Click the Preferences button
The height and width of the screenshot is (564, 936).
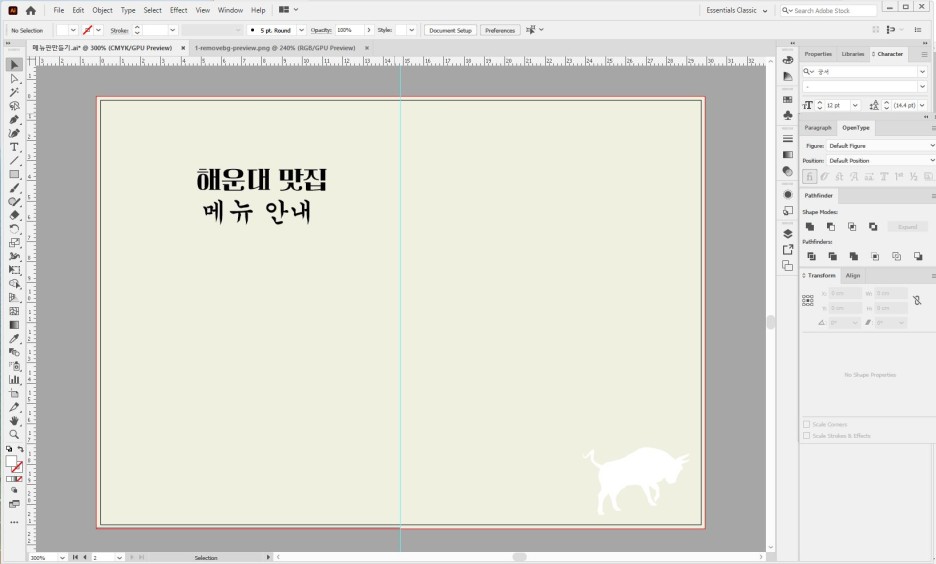tap(500, 30)
